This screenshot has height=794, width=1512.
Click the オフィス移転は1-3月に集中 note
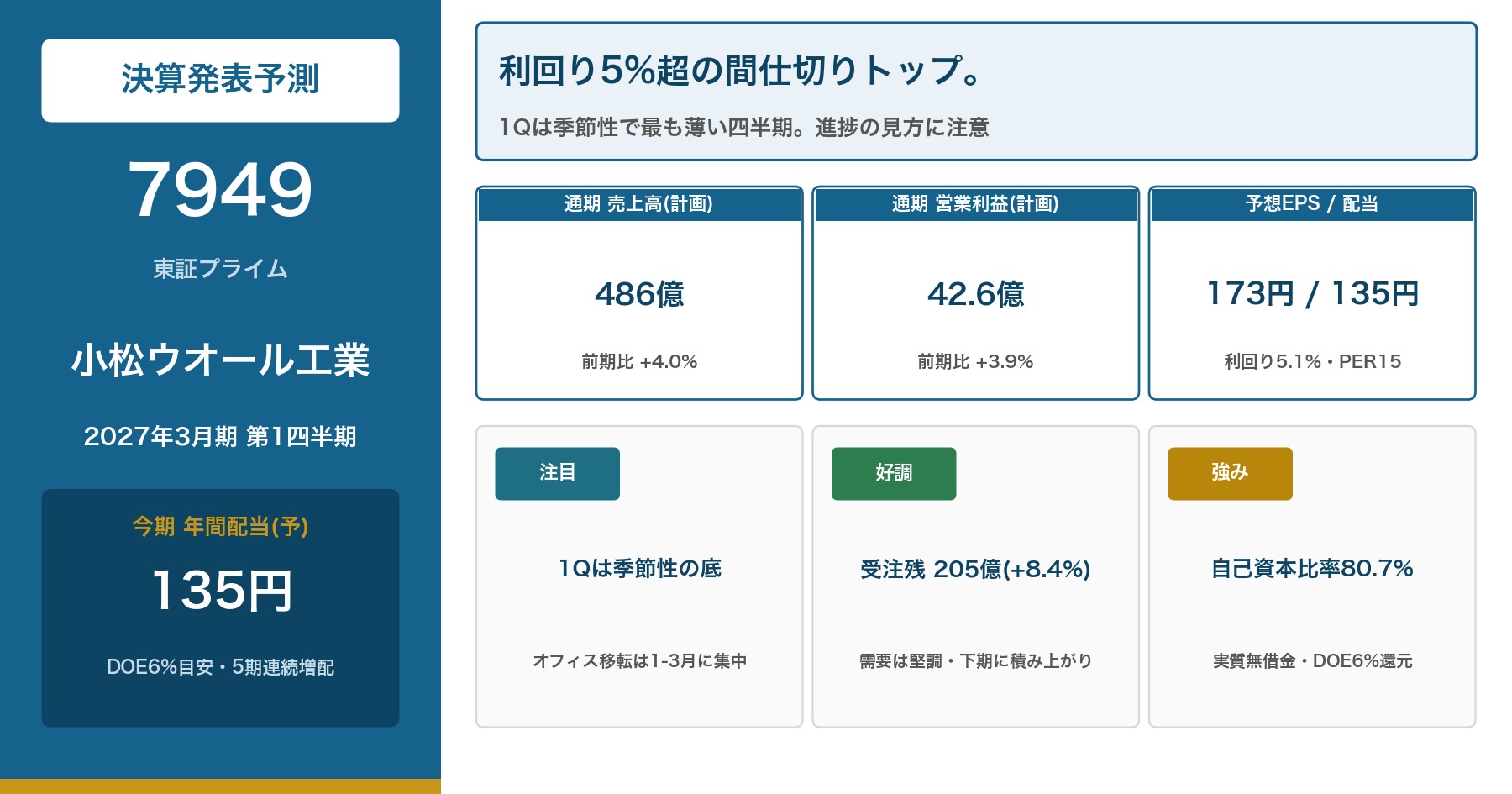[x=639, y=661]
